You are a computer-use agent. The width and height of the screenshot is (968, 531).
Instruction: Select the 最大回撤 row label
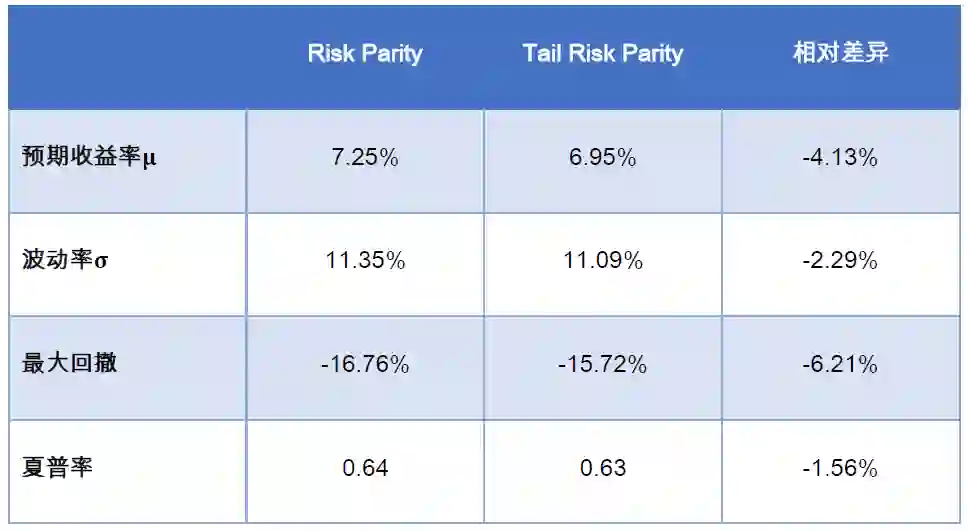point(70,364)
